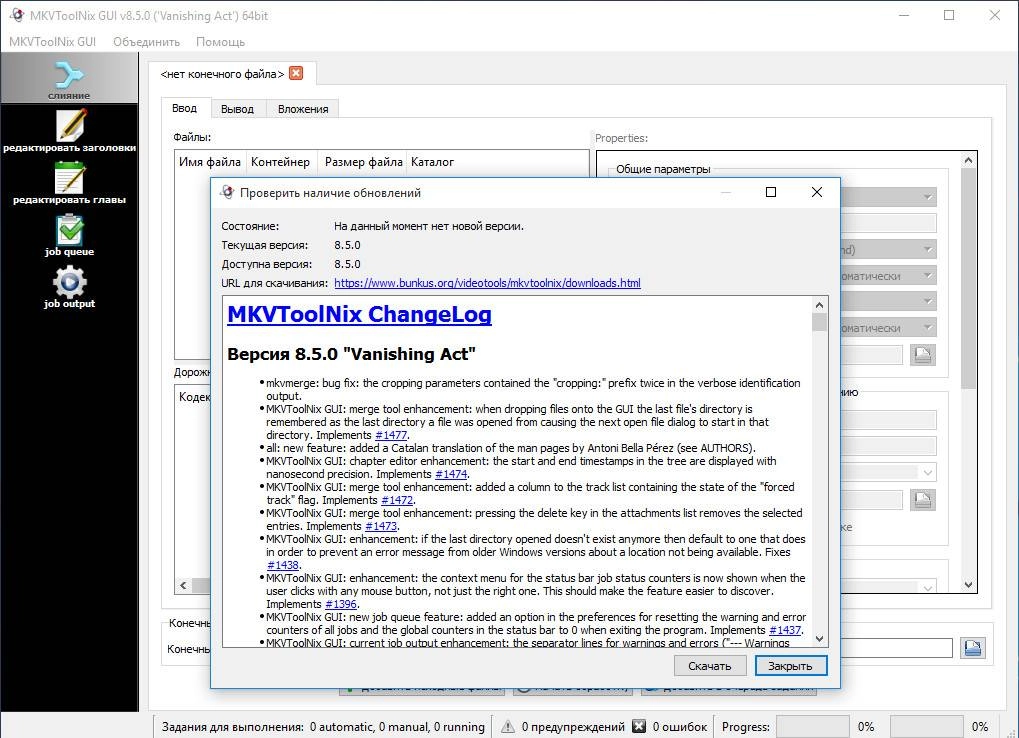
Task: Open issue link #1474
Action: 451,474
